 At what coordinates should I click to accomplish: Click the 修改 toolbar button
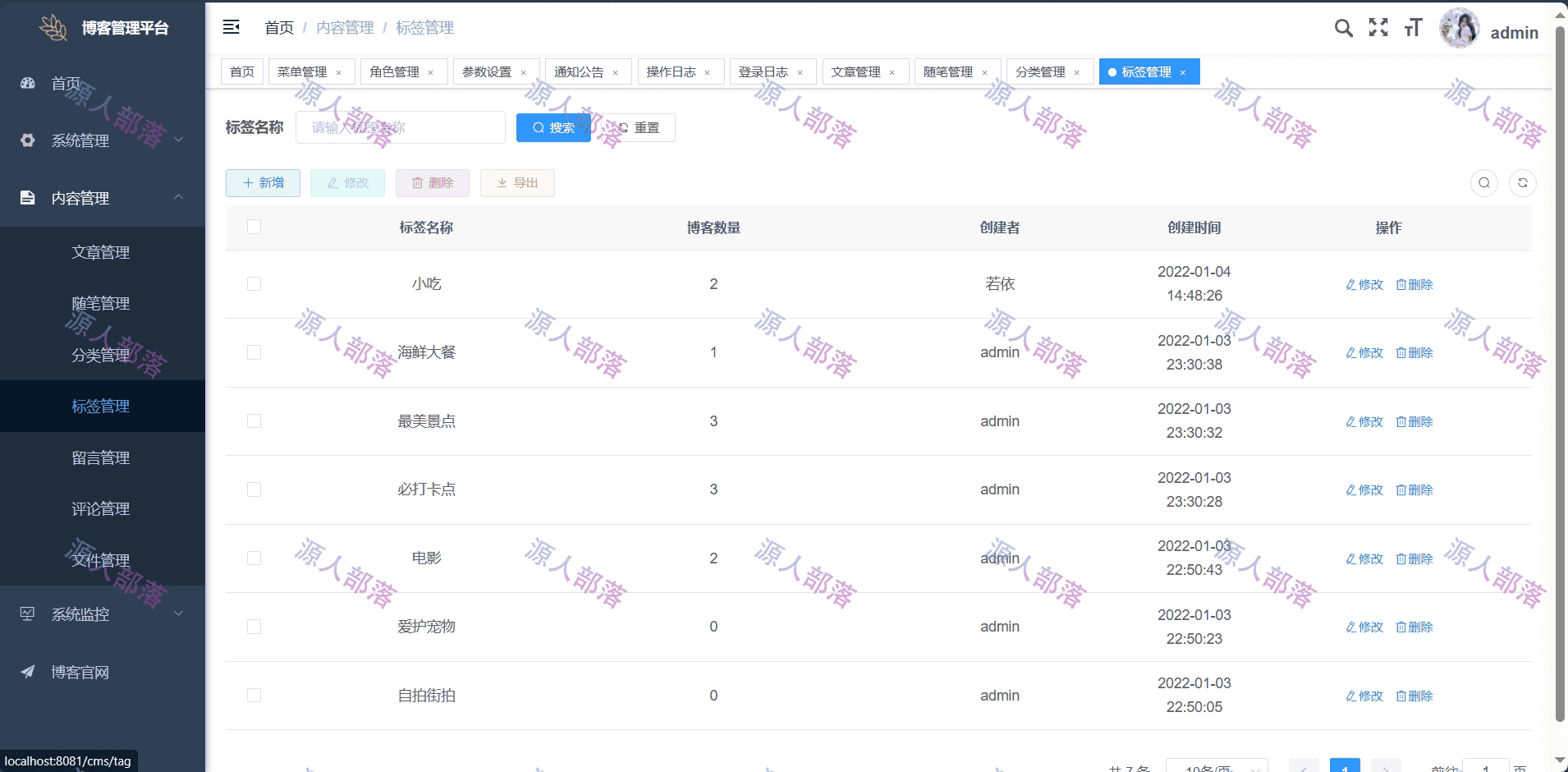347,183
